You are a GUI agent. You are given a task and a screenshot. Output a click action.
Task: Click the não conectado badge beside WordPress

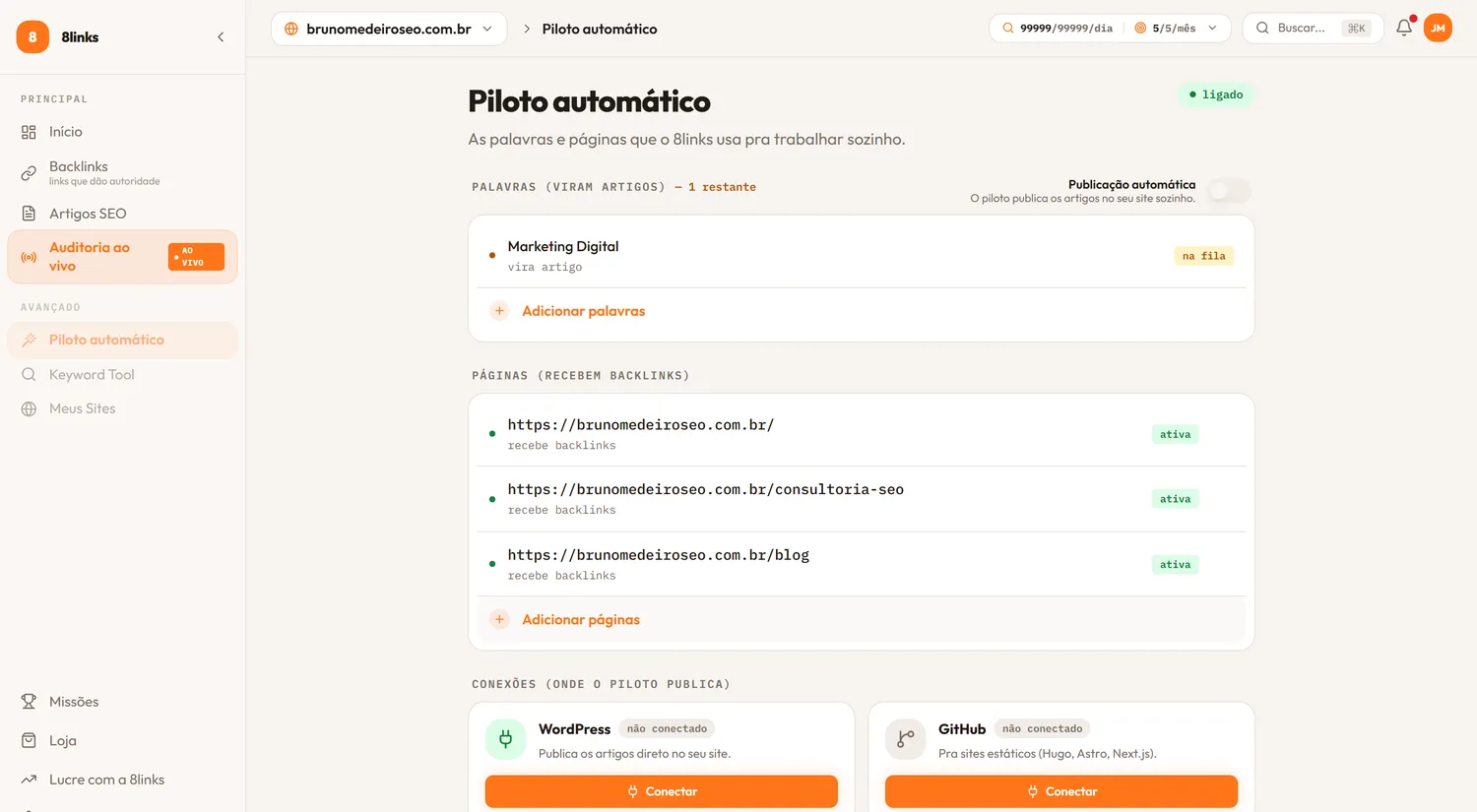[x=667, y=729]
